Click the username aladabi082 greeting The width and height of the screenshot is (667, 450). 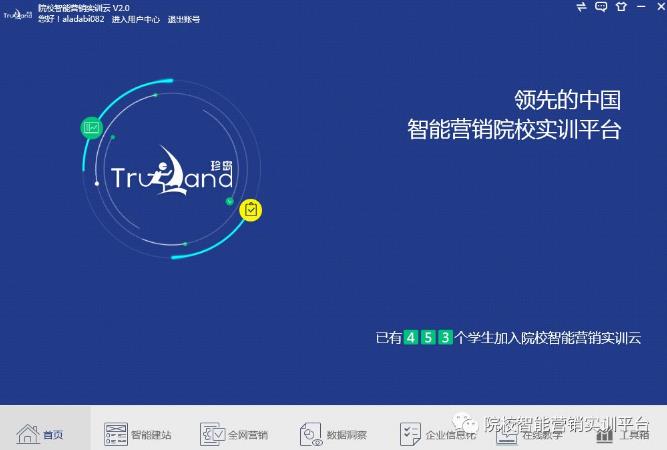click(x=69, y=19)
